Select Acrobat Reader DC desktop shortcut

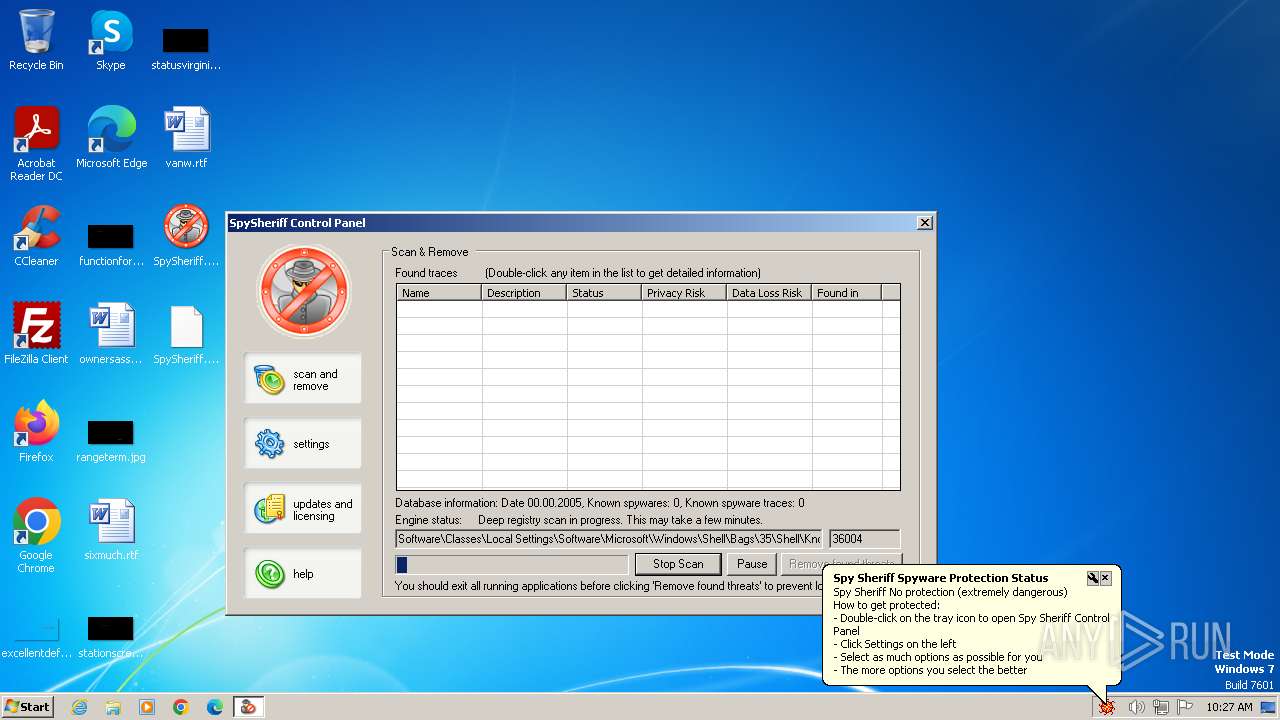[36, 143]
